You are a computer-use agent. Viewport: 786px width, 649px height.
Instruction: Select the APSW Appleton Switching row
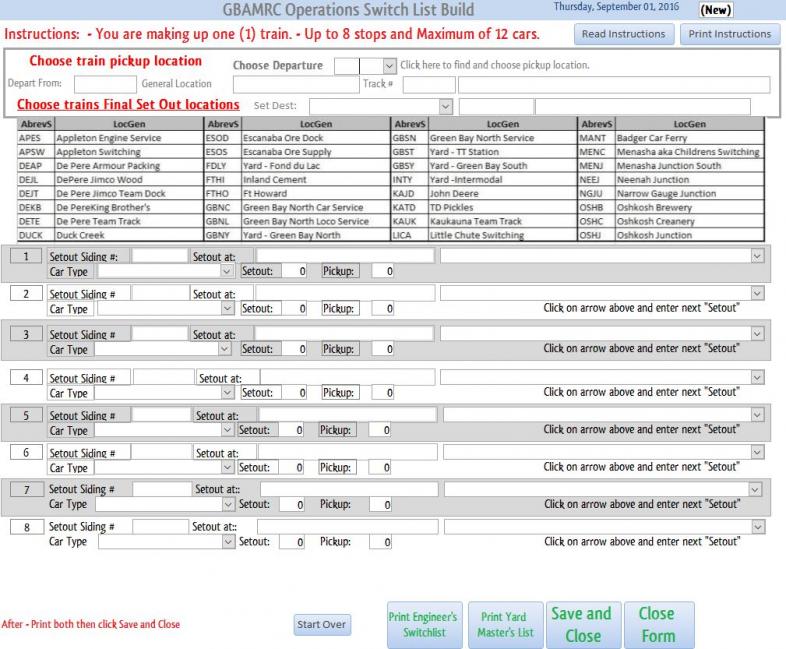click(x=110, y=152)
